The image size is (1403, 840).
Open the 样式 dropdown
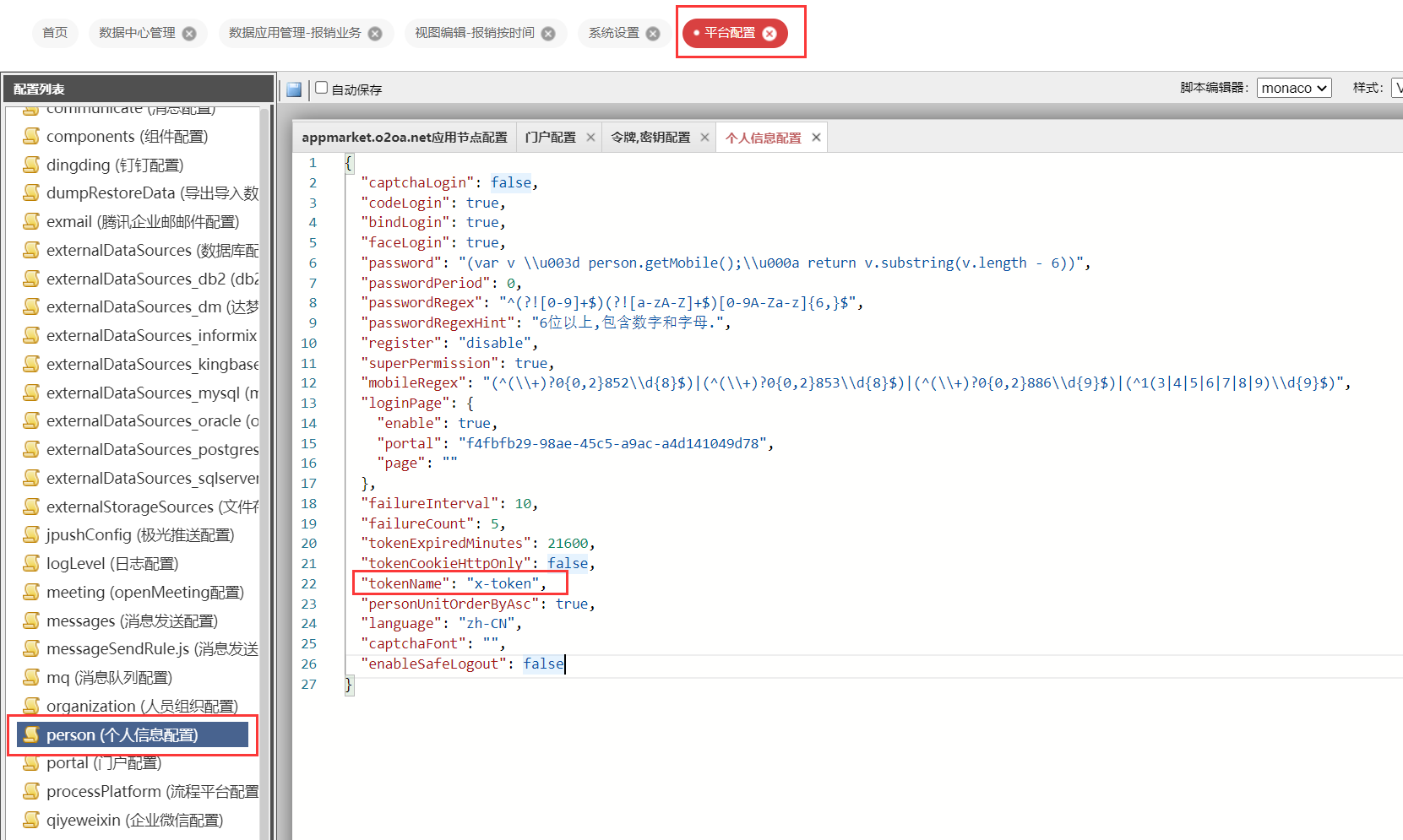tap(1397, 88)
